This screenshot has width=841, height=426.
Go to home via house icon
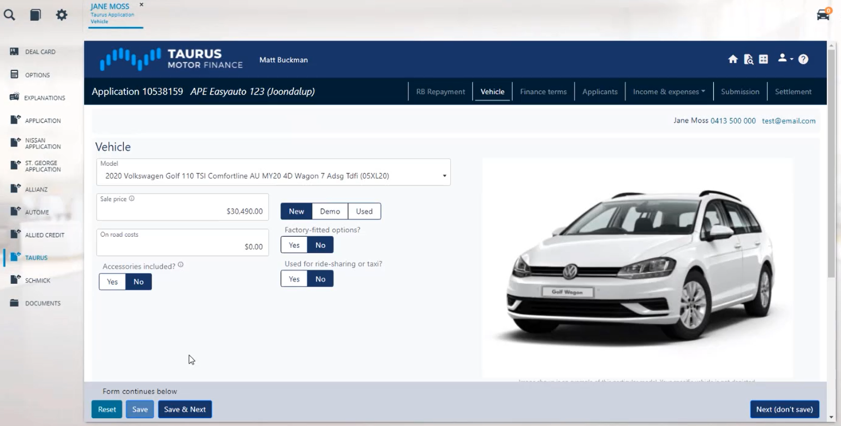(733, 60)
